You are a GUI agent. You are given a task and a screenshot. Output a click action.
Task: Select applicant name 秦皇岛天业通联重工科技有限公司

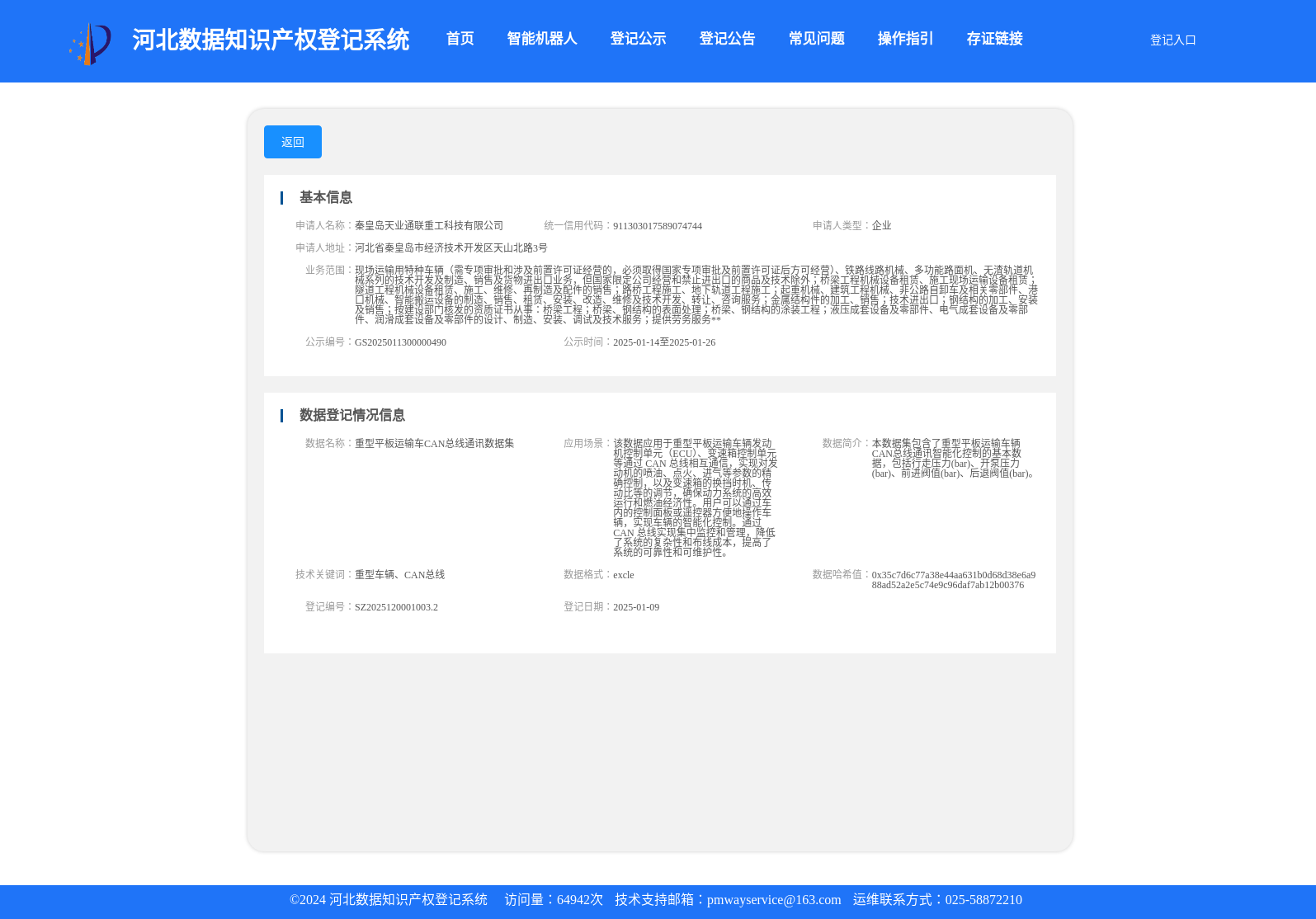click(x=429, y=226)
